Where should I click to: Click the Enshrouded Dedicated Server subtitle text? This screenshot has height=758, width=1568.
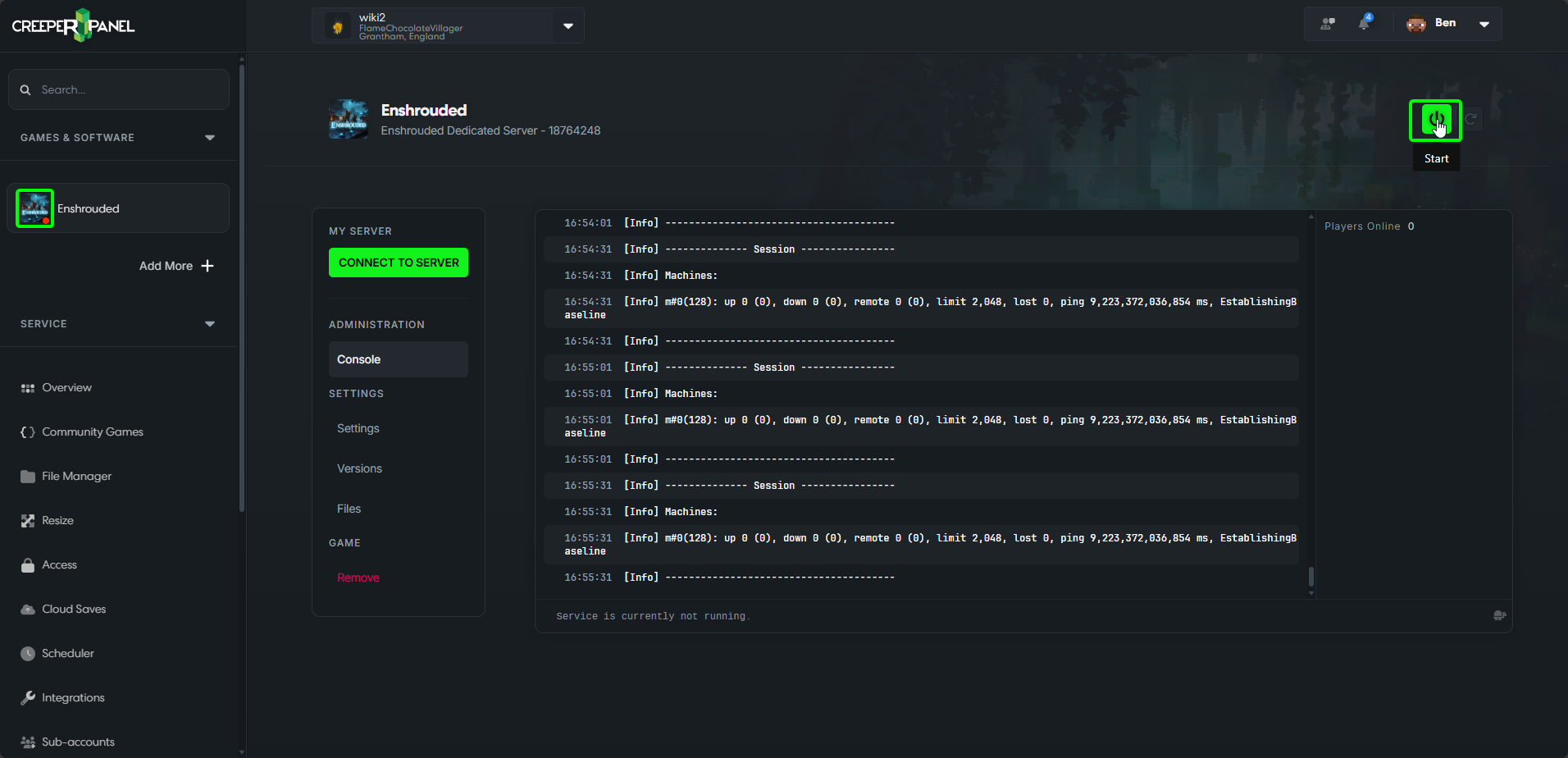(490, 130)
